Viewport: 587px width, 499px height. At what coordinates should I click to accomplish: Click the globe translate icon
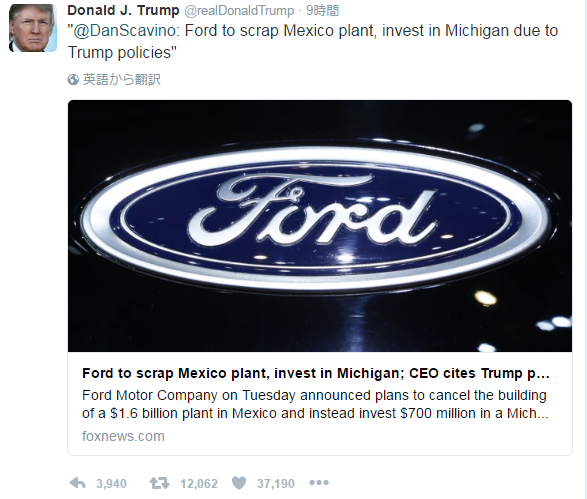[x=73, y=80]
